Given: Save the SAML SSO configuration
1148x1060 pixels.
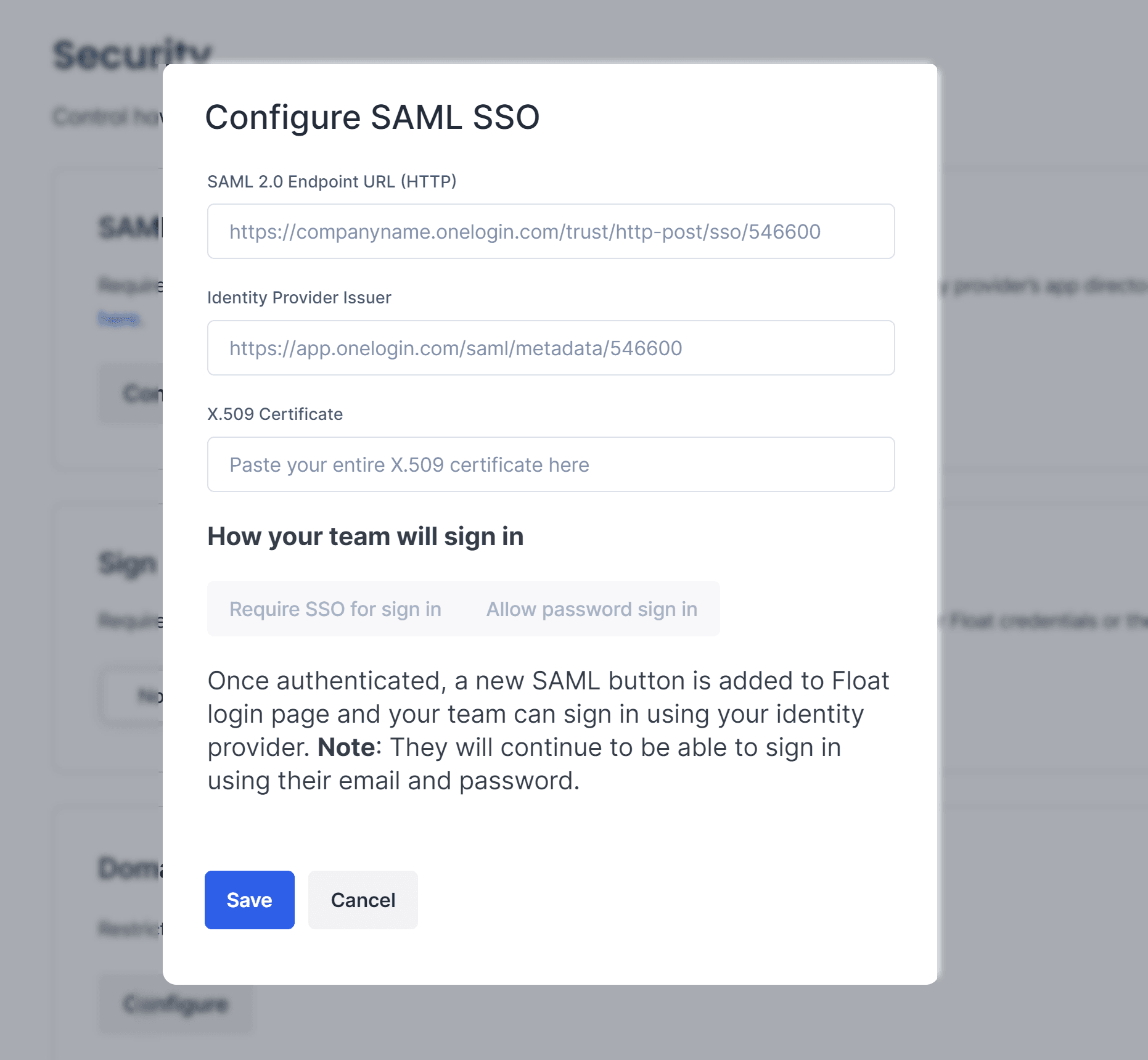Looking at the screenshot, I should pos(249,900).
